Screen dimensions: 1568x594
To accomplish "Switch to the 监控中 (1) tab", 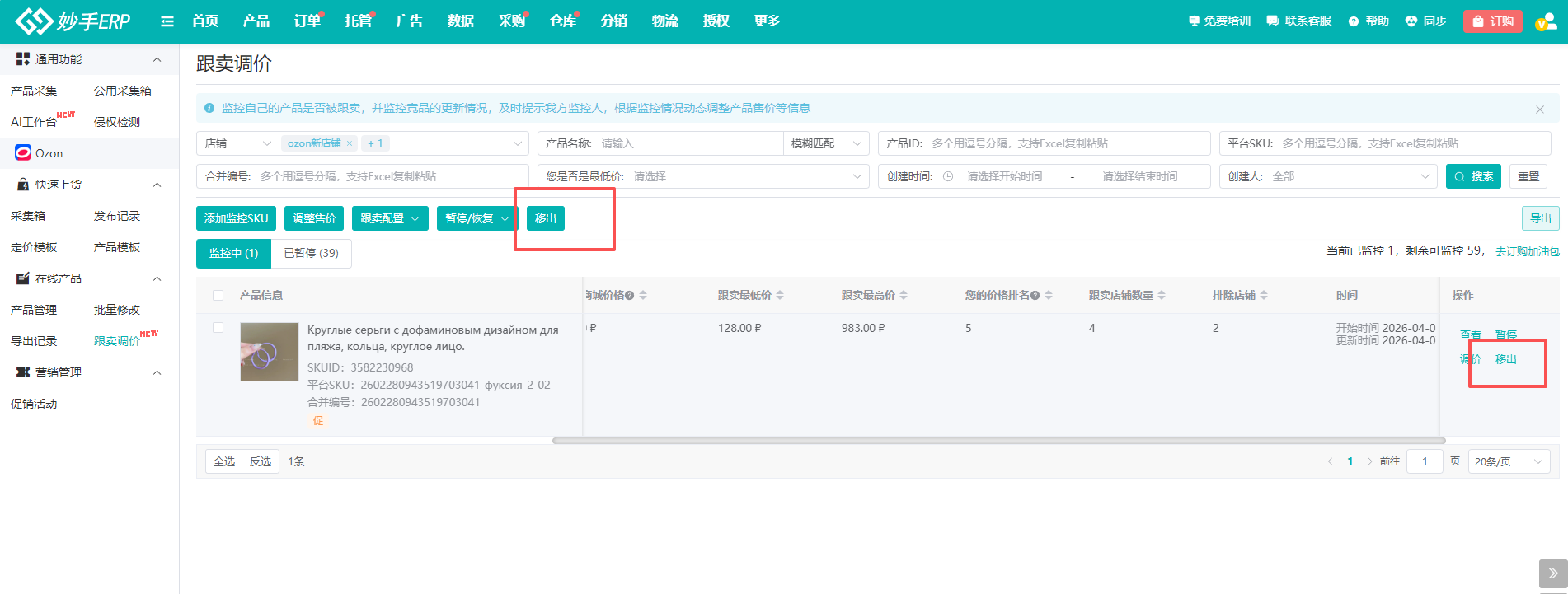I will pyautogui.click(x=234, y=253).
